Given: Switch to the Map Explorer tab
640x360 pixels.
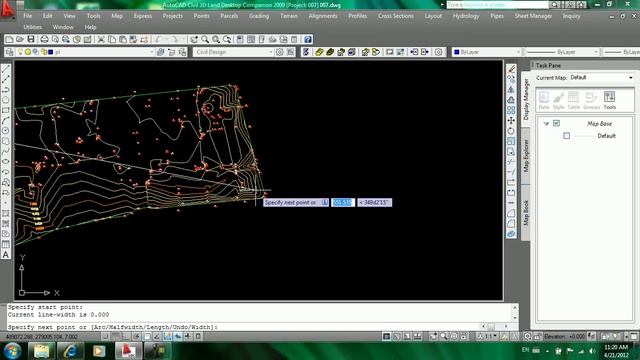Looking at the screenshot, I should pyautogui.click(x=526, y=155).
